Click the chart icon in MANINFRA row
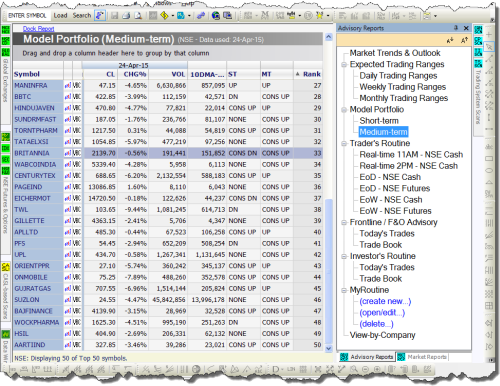 pos(68,85)
